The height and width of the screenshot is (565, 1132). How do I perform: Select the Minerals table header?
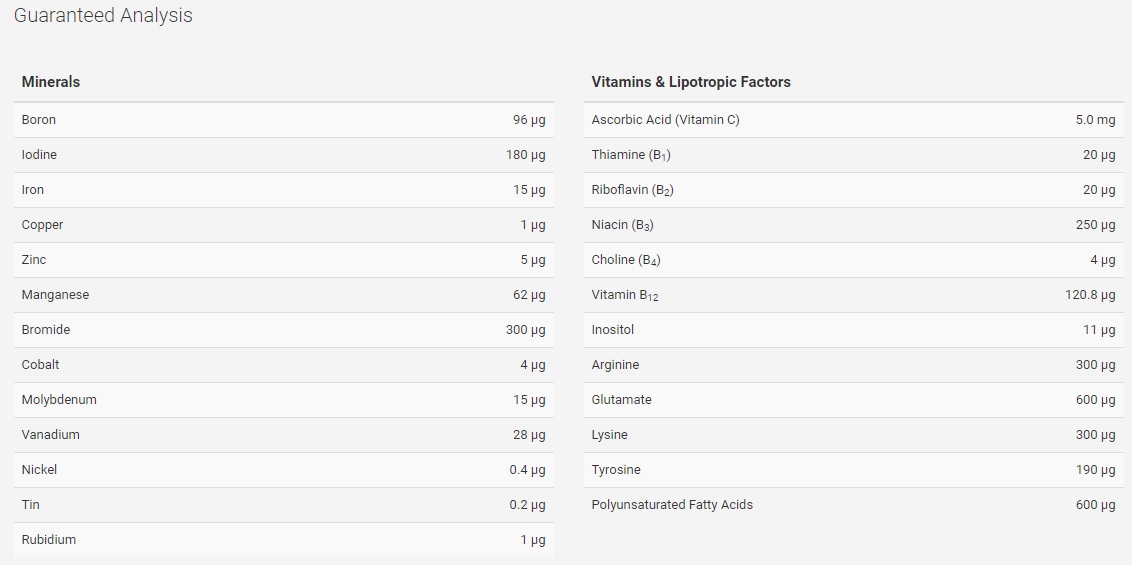(51, 82)
